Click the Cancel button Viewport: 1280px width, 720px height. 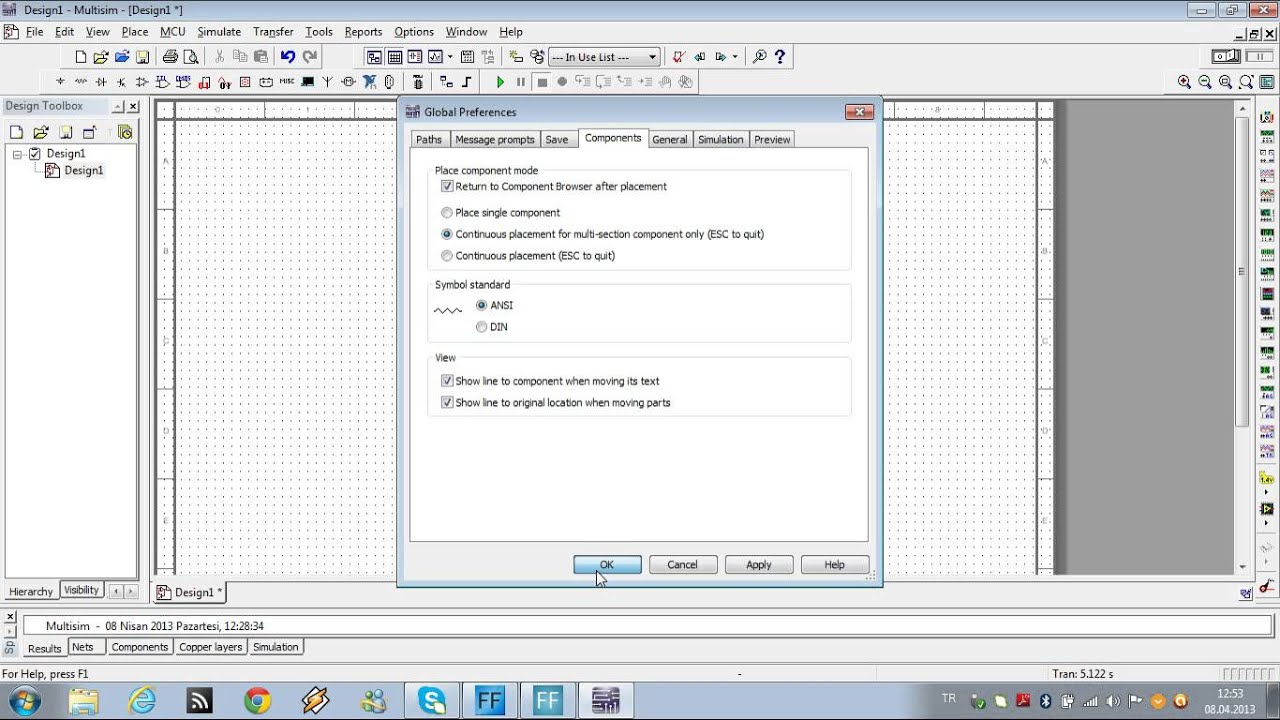[x=683, y=565]
